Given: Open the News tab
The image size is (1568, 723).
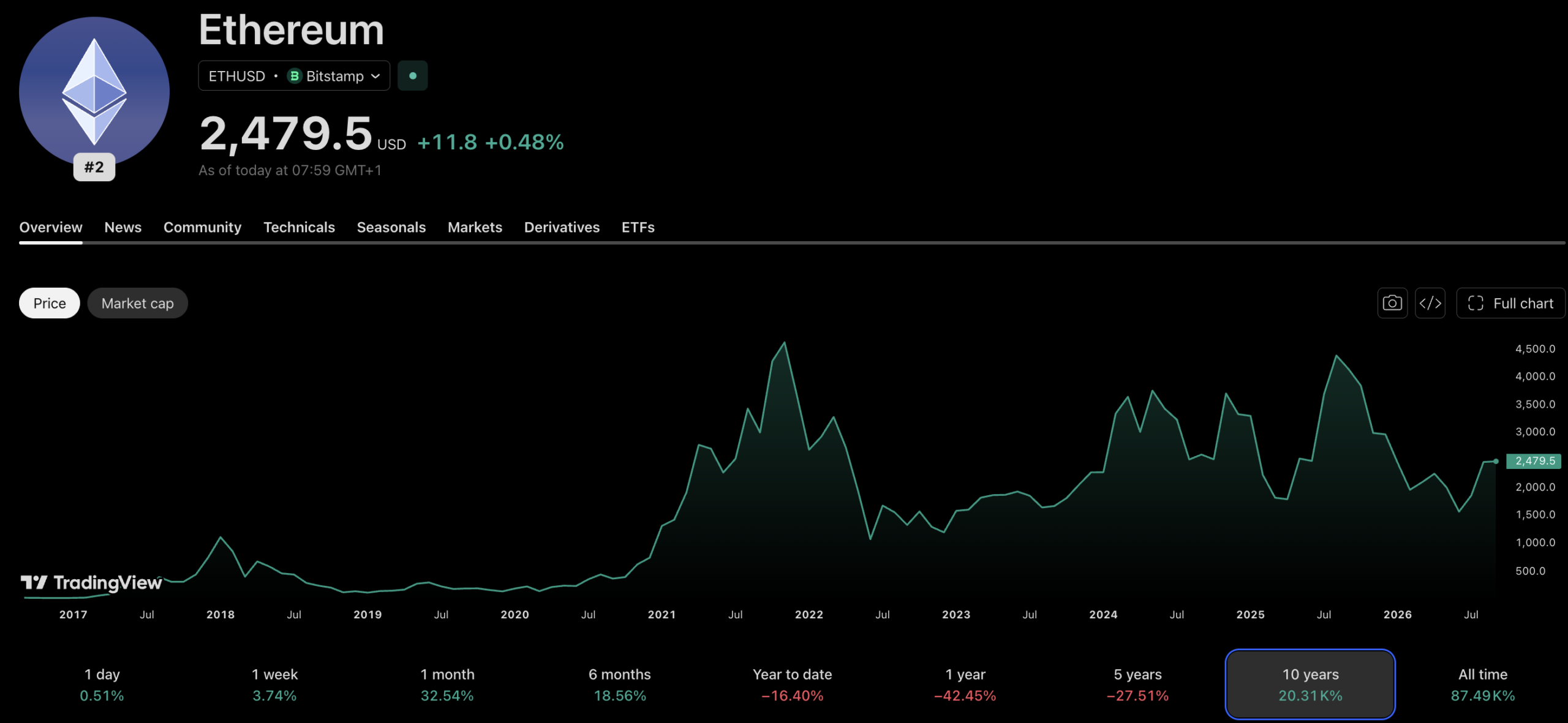Looking at the screenshot, I should 123,227.
